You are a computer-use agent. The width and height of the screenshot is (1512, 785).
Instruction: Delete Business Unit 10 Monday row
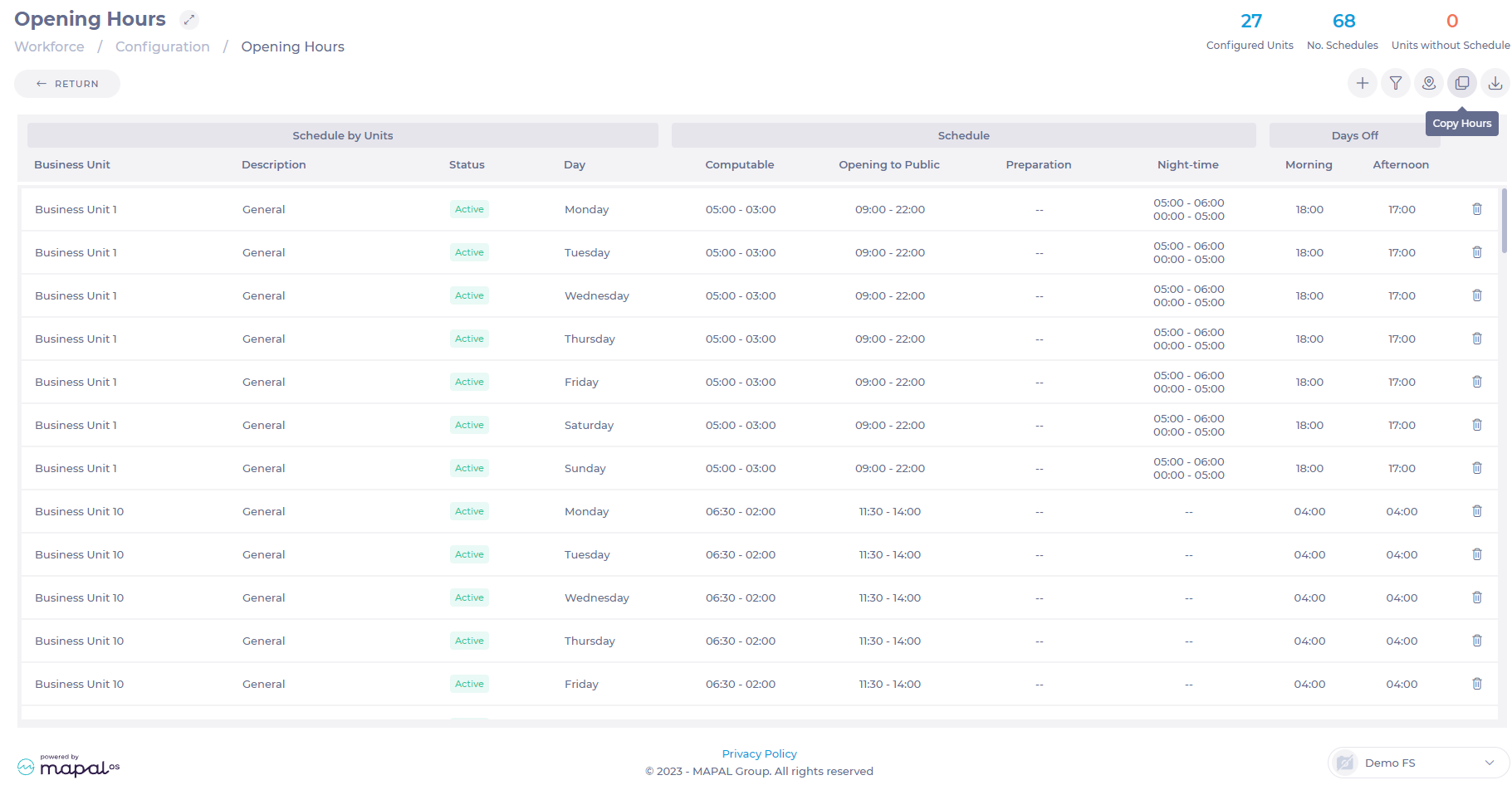point(1477,511)
